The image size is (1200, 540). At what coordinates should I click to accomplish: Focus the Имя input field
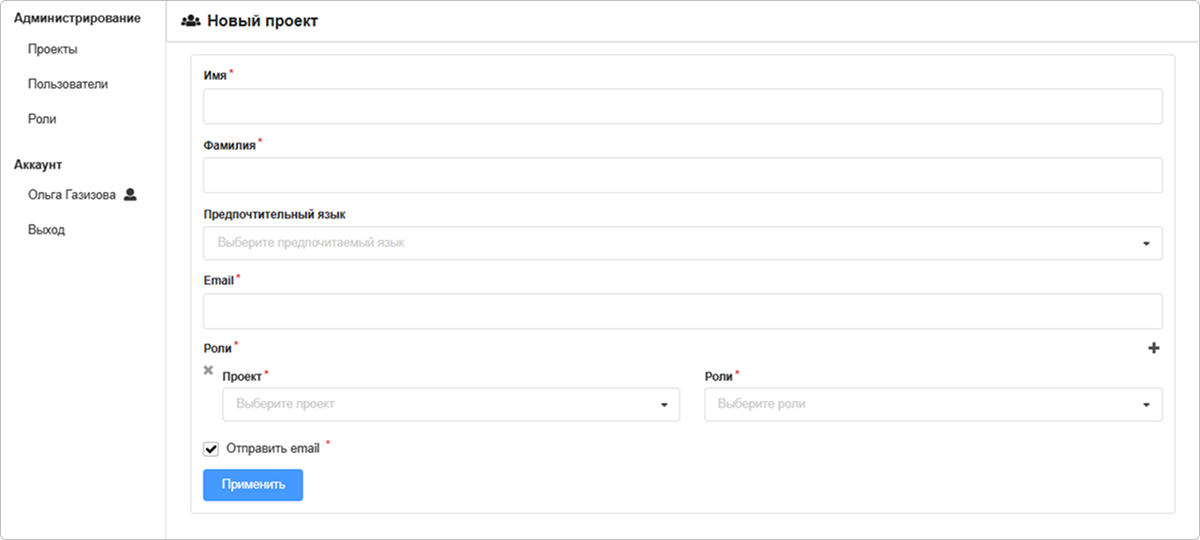pos(682,106)
